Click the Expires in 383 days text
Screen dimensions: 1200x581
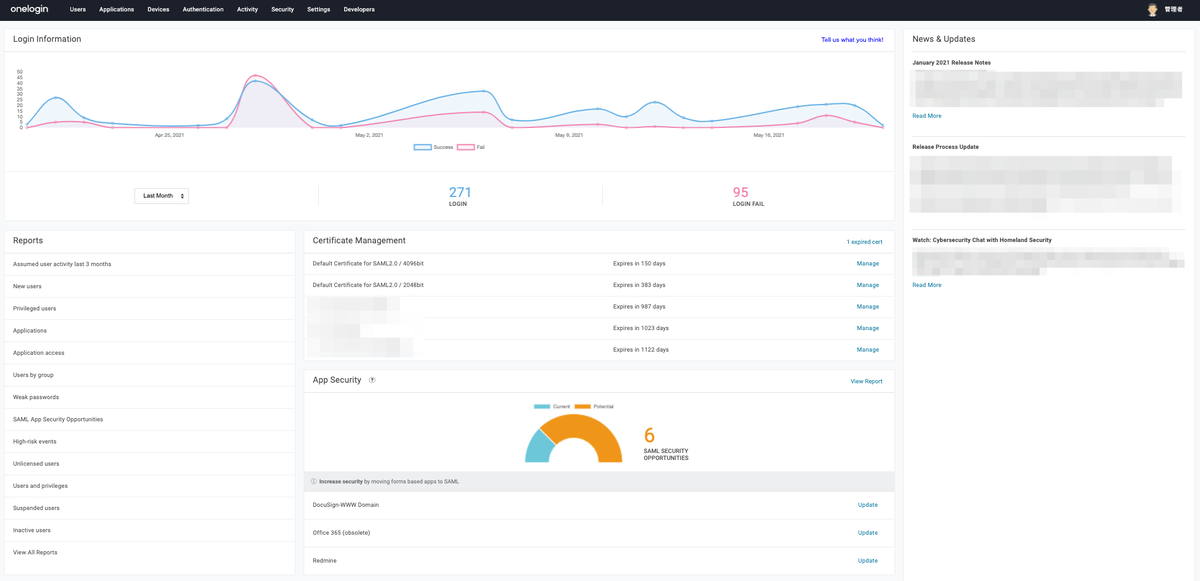639,285
